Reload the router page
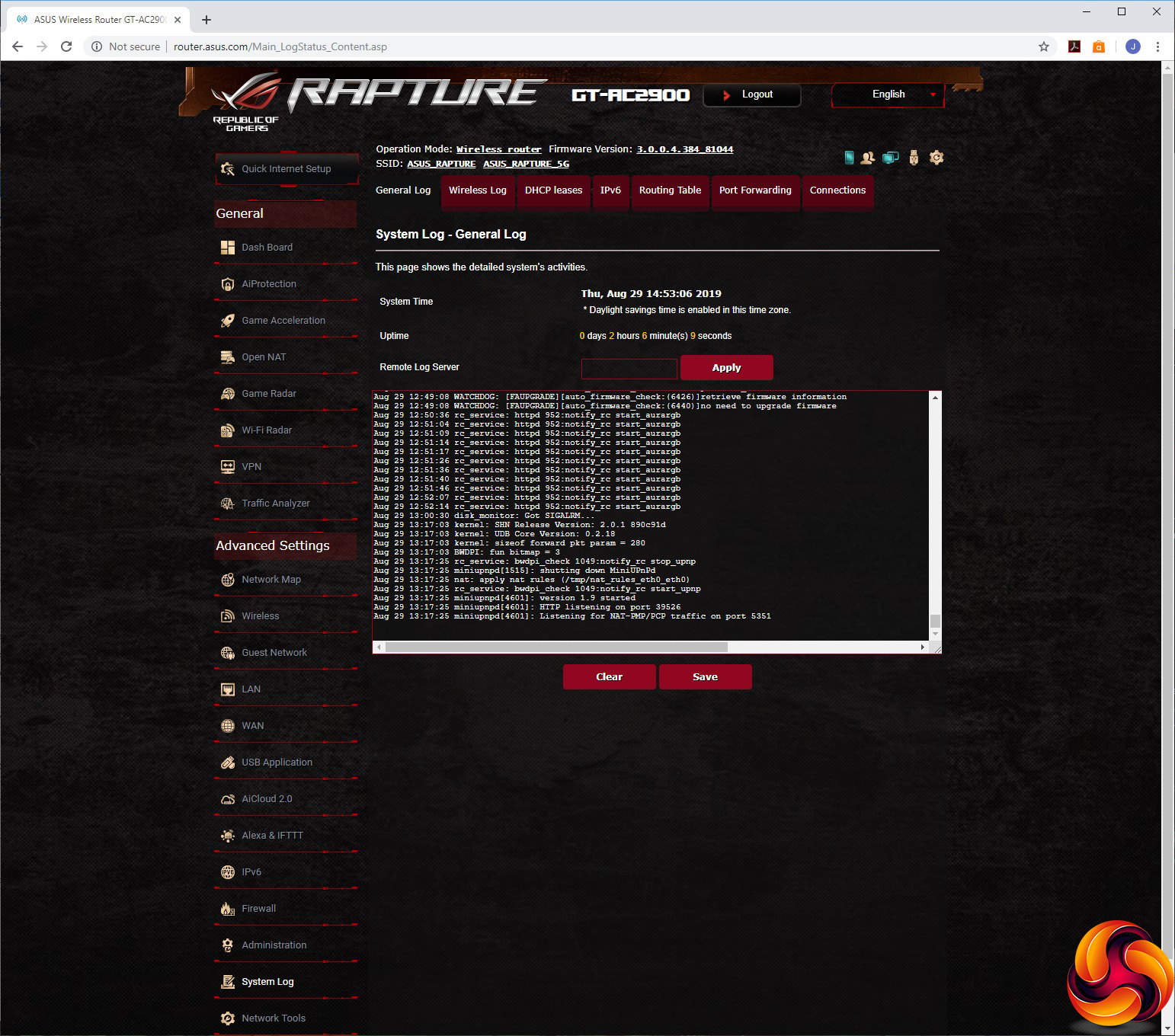This screenshot has height=1036, width=1175. point(66,46)
